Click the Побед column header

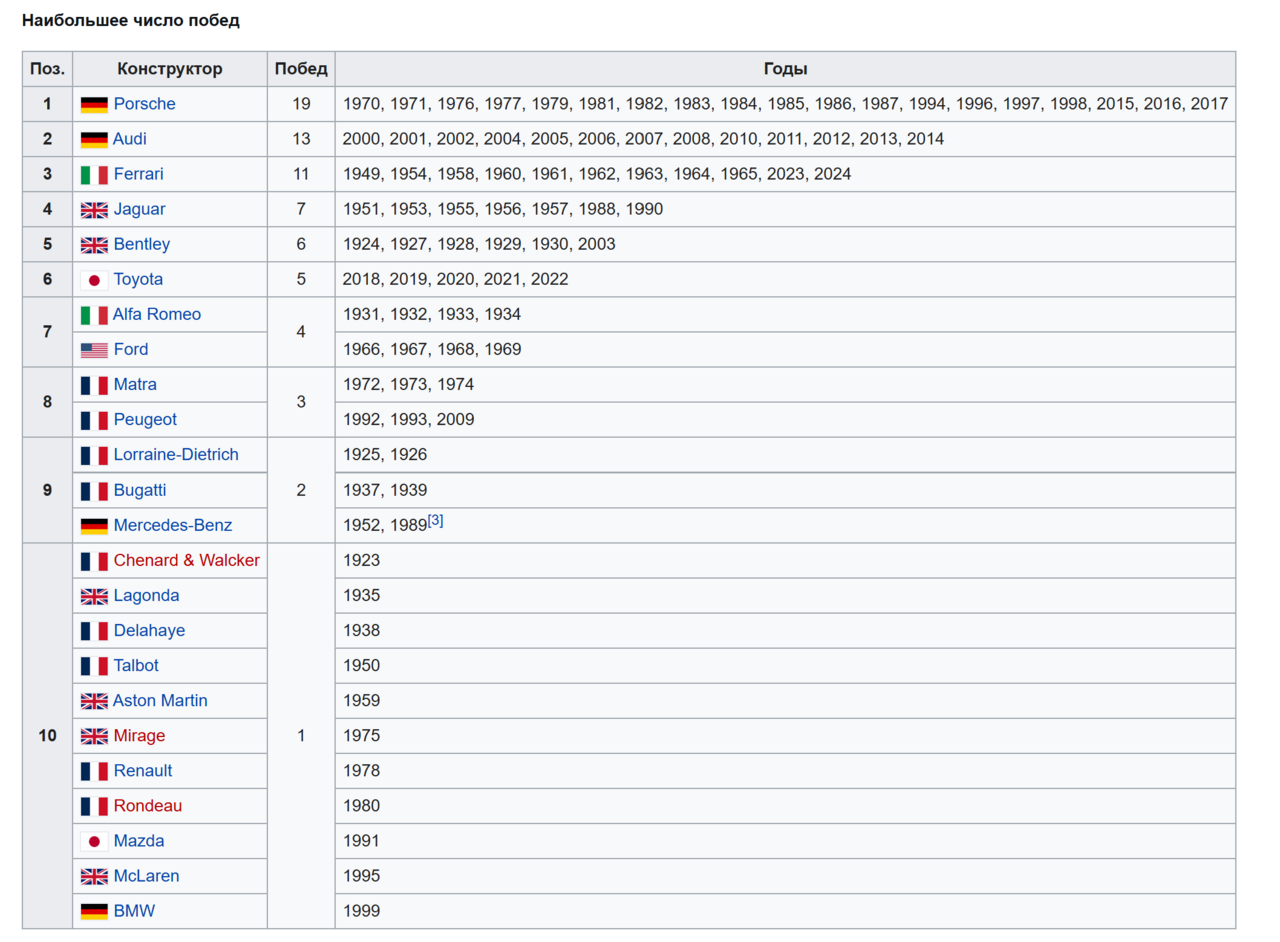pos(301,69)
